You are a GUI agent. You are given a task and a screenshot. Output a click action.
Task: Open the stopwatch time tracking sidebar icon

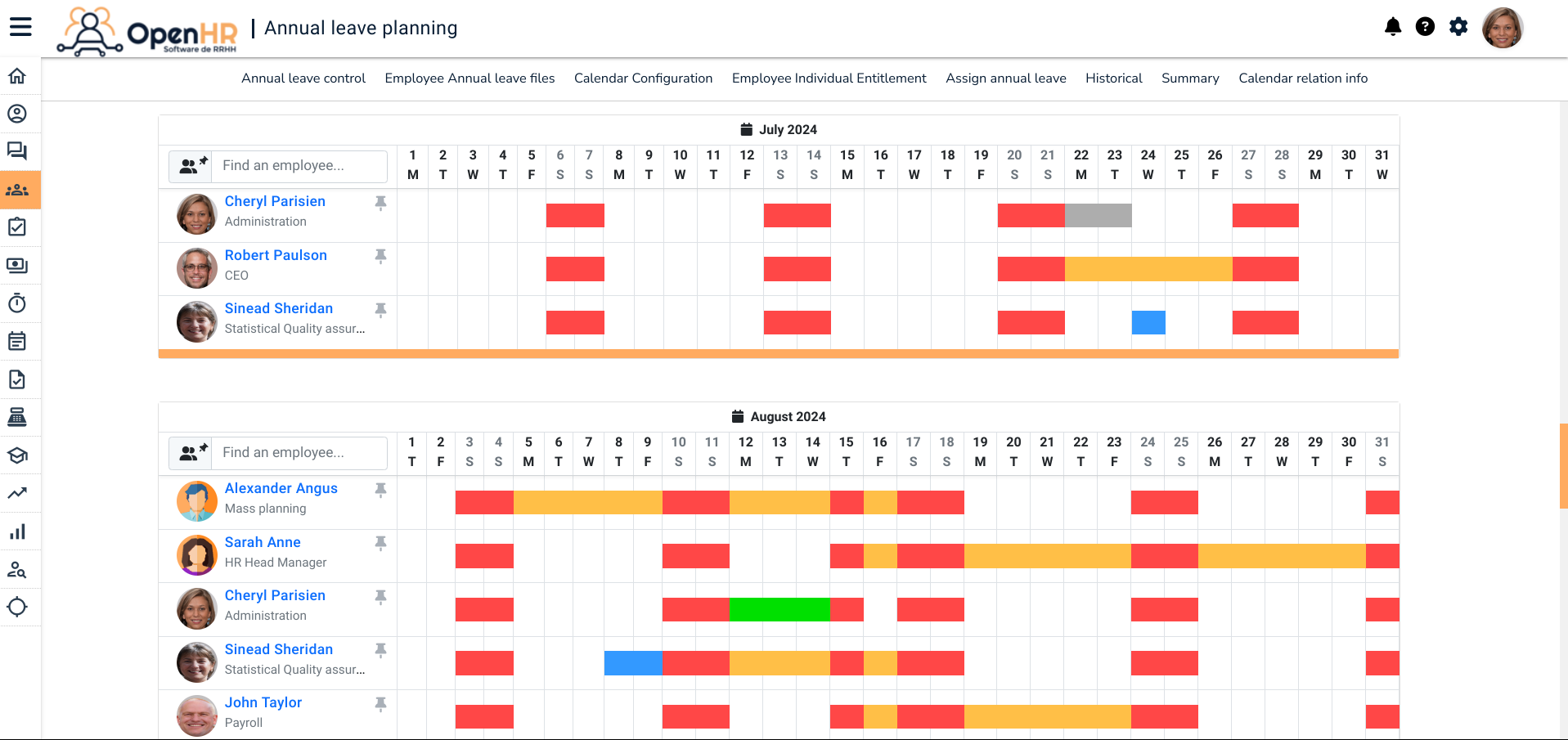(x=17, y=303)
